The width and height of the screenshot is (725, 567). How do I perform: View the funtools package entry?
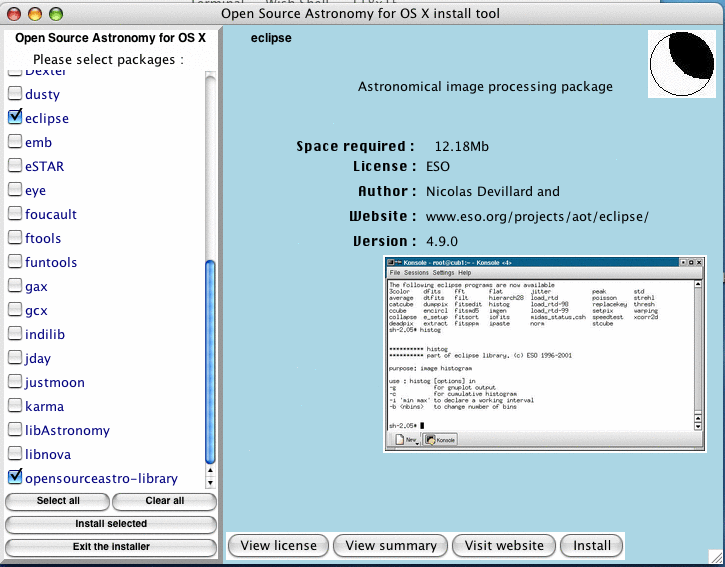tap(51, 263)
